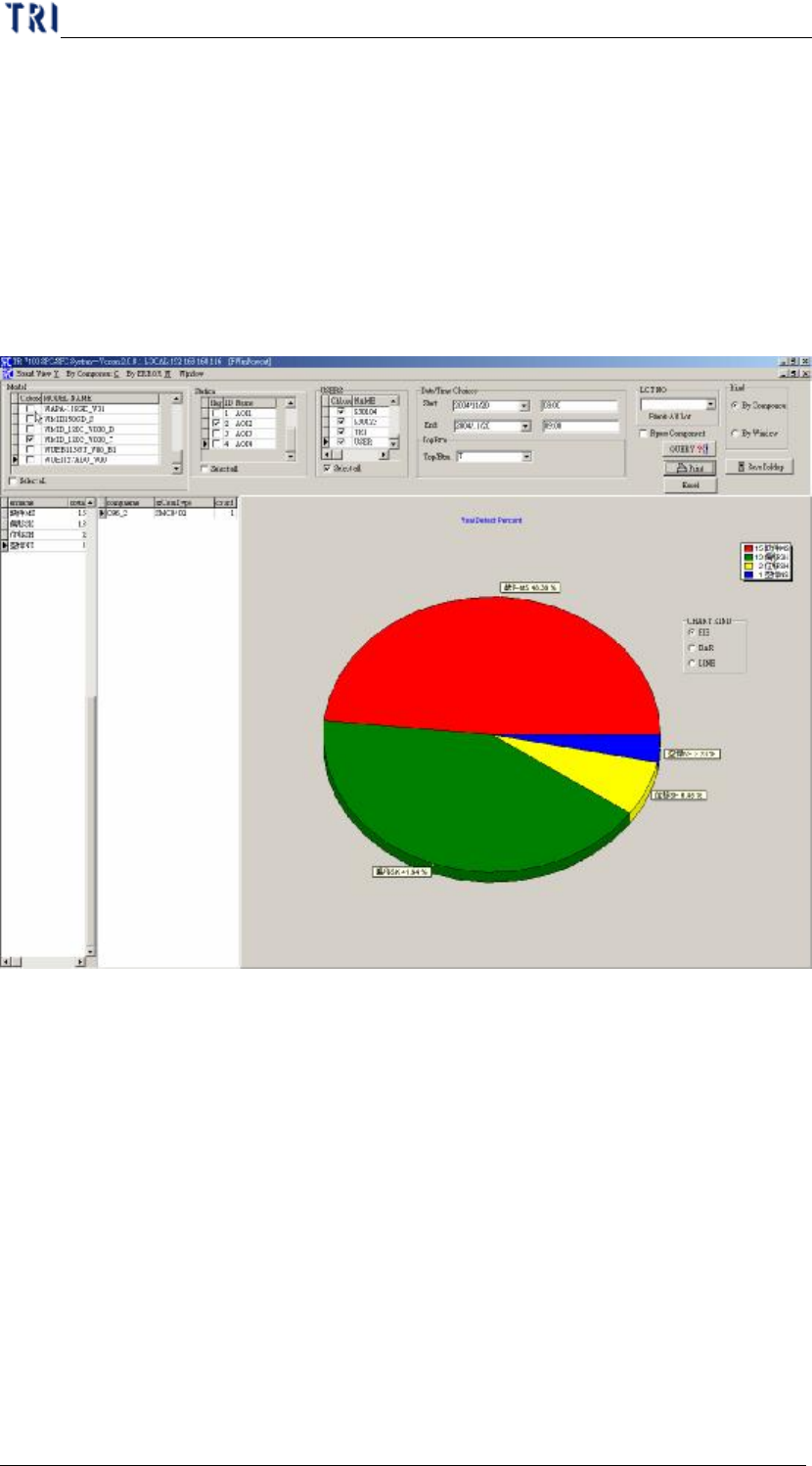Click the child window icon in menu bar
This screenshot has height=1466, width=812.
point(7,374)
